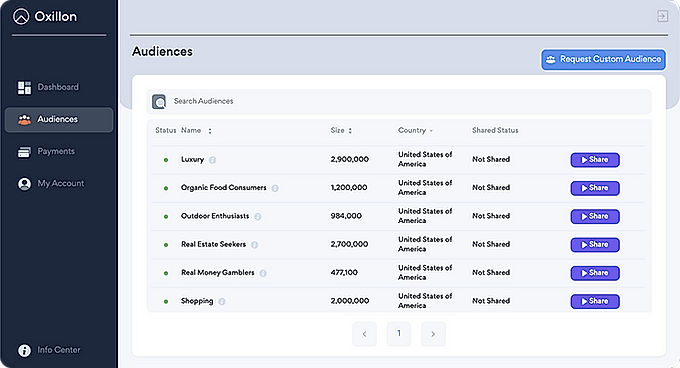Image resolution: width=680 pixels, height=368 pixels.
Task: Click the Organic Food Consumers status dot
Action: point(166,189)
